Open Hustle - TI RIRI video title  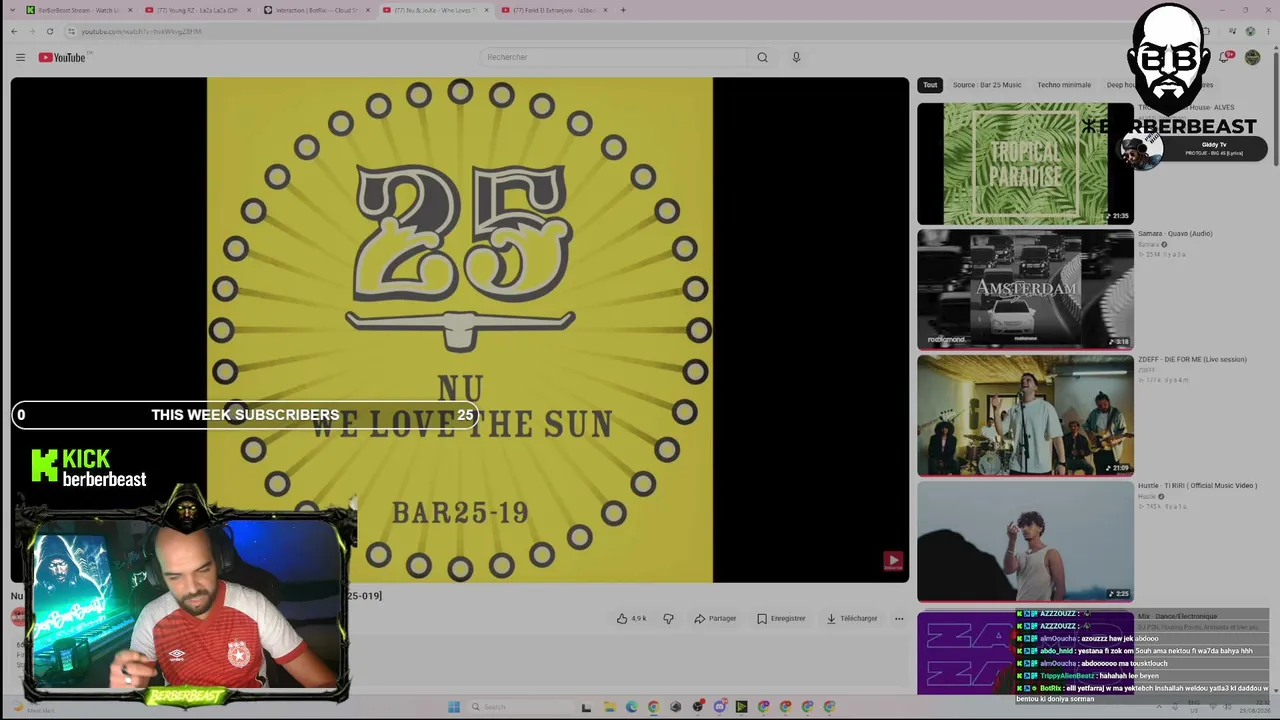1197,486
